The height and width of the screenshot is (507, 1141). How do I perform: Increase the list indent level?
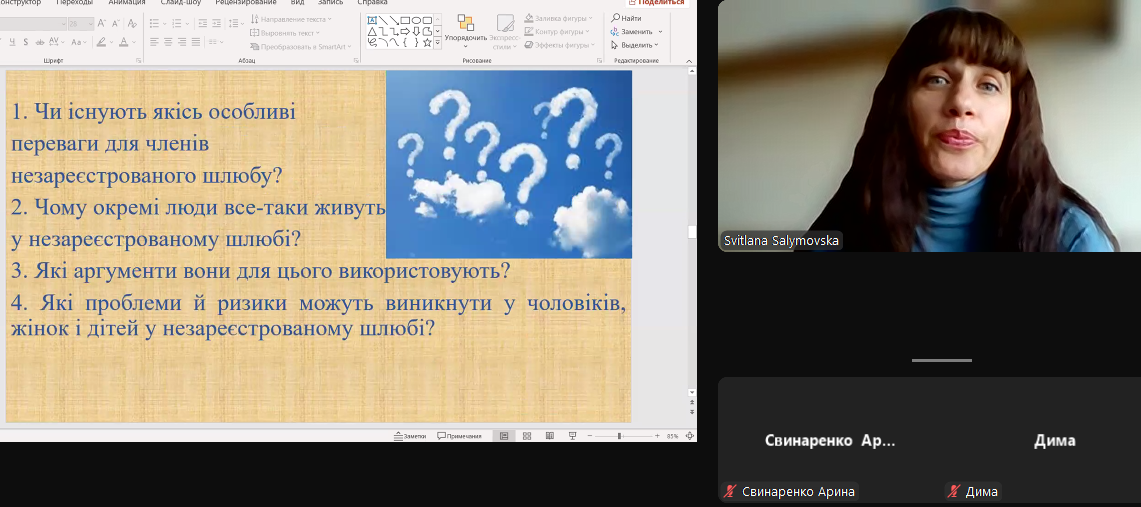(216, 23)
